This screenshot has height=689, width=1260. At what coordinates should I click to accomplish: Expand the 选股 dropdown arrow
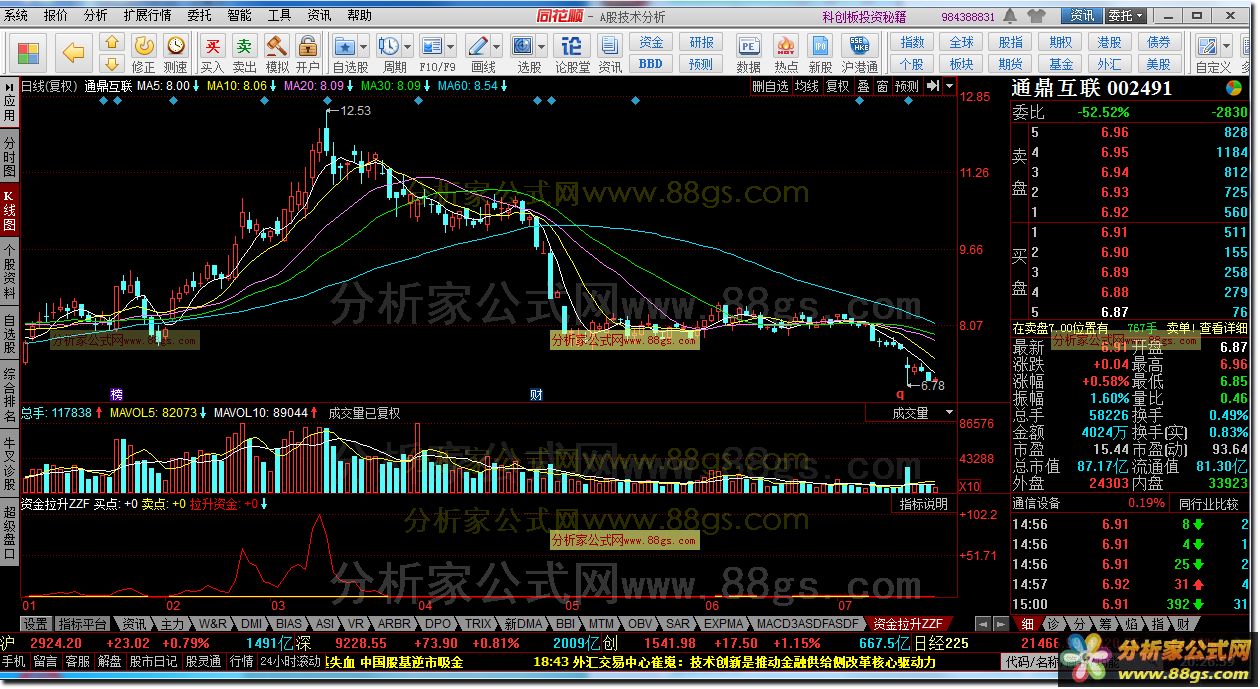tap(541, 46)
